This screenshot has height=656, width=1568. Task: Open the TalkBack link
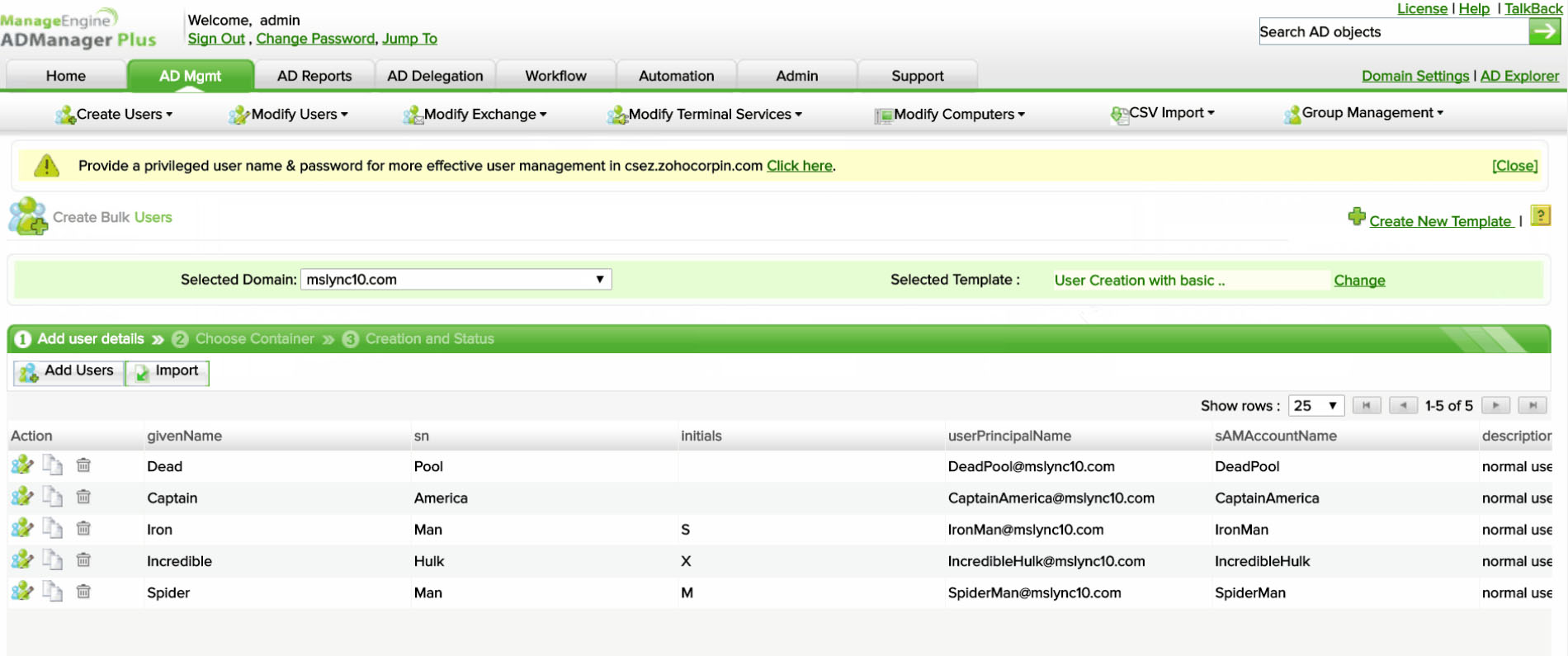tap(1533, 8)
